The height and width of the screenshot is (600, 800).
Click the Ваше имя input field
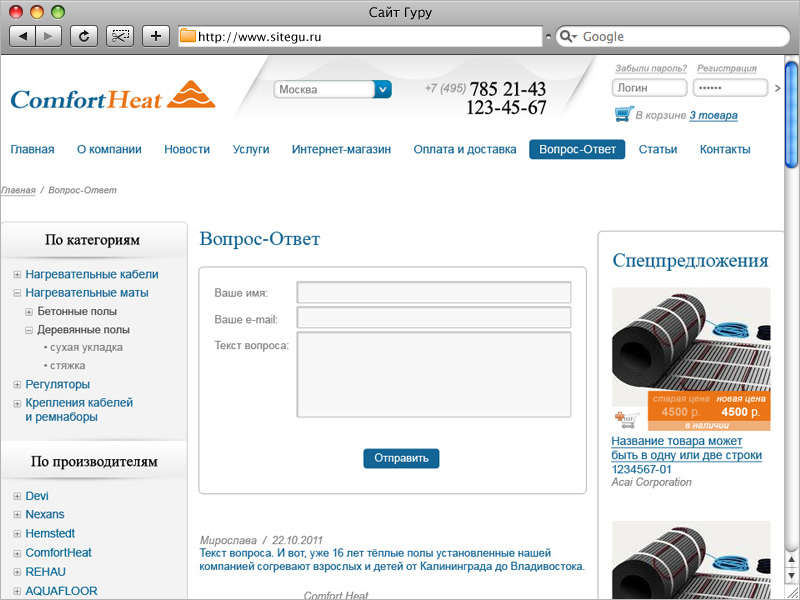[434, 292]
